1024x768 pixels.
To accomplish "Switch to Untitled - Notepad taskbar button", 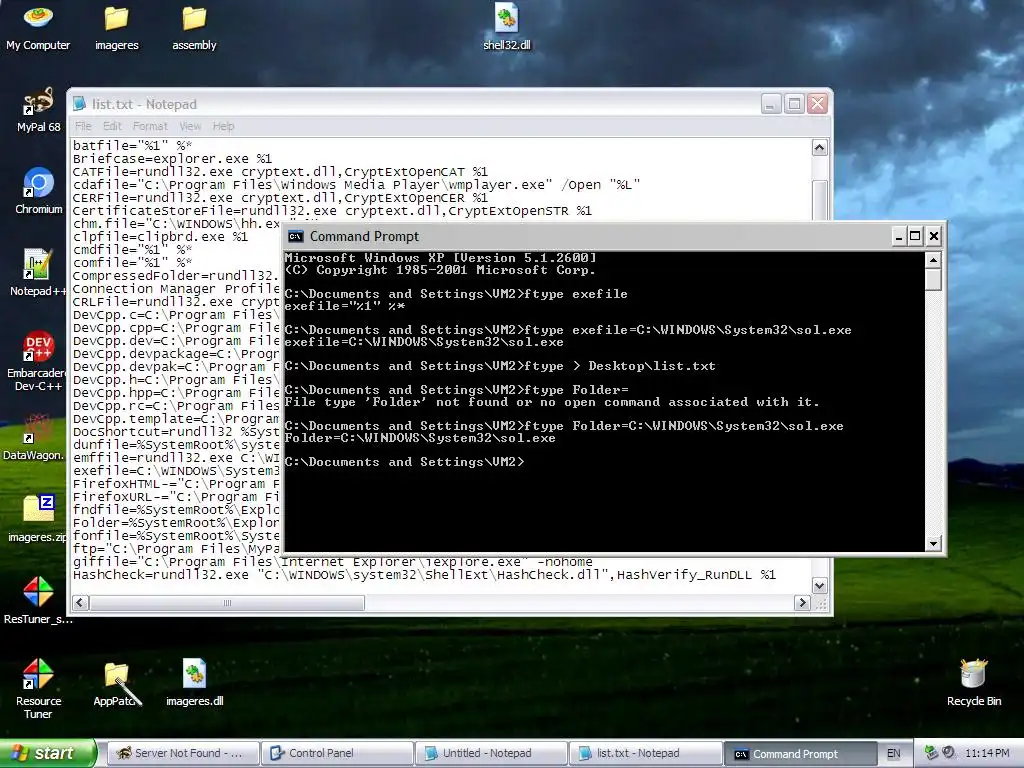I will pyautogui.click(x=491, y=754).
